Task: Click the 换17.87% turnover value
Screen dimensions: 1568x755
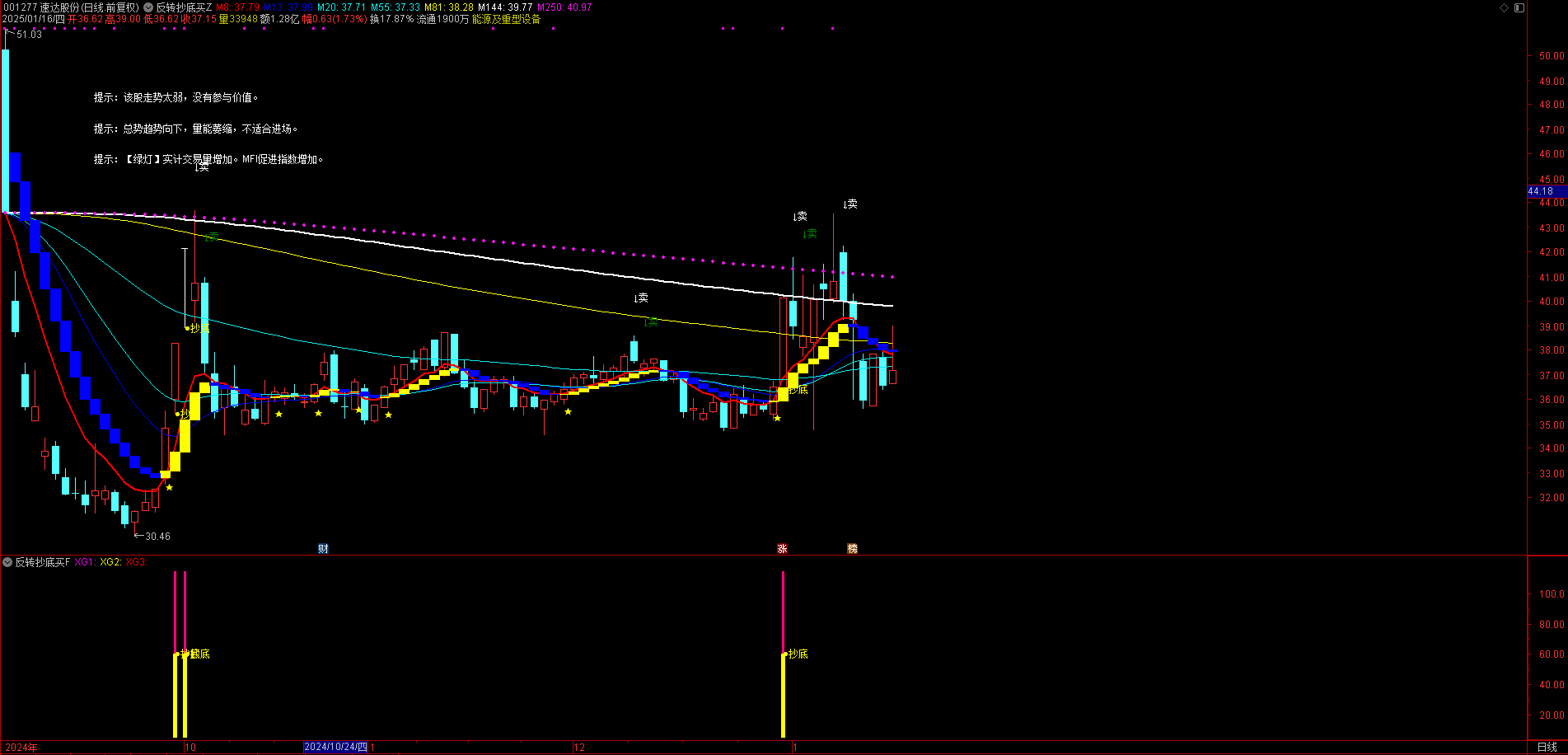Action: (391, 19)
